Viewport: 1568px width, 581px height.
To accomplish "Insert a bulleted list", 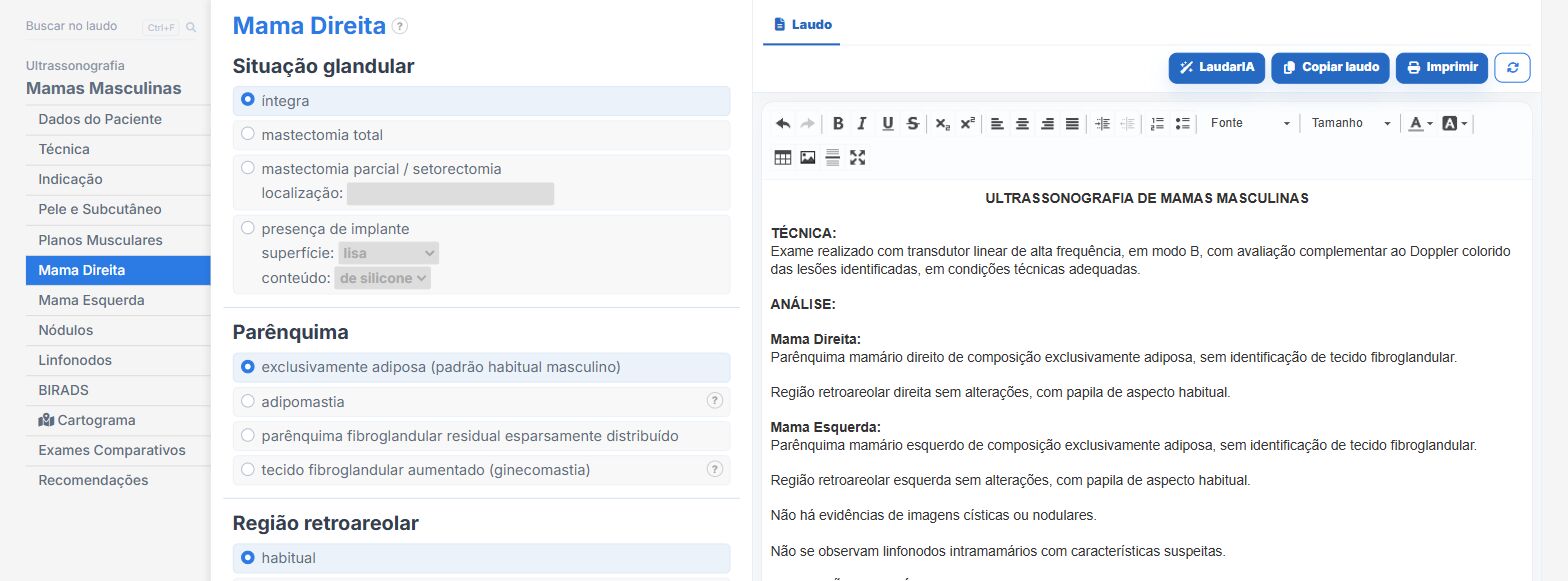I will 1183,123.
